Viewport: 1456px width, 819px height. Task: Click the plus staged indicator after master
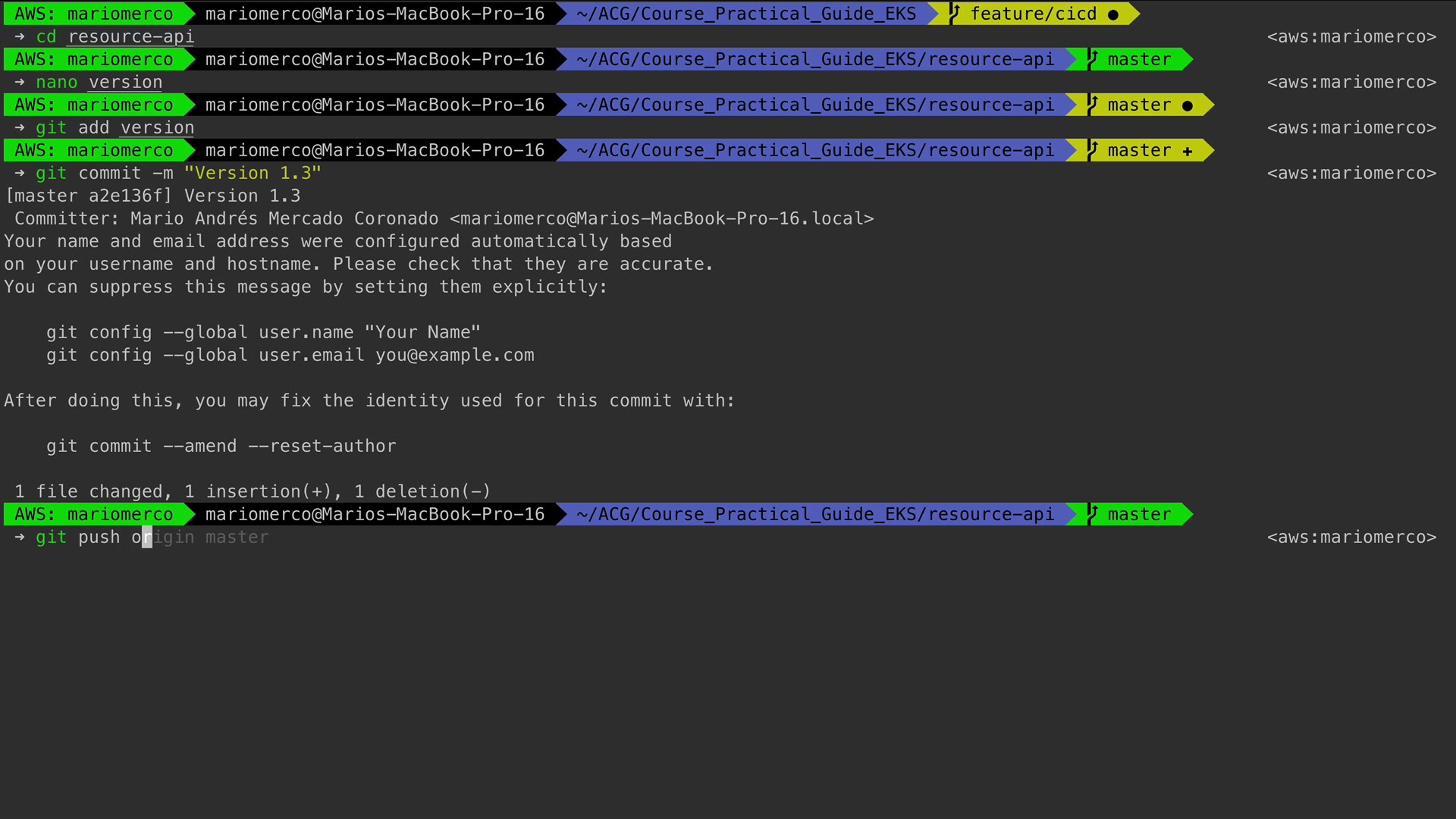(x=1188, y=151)
